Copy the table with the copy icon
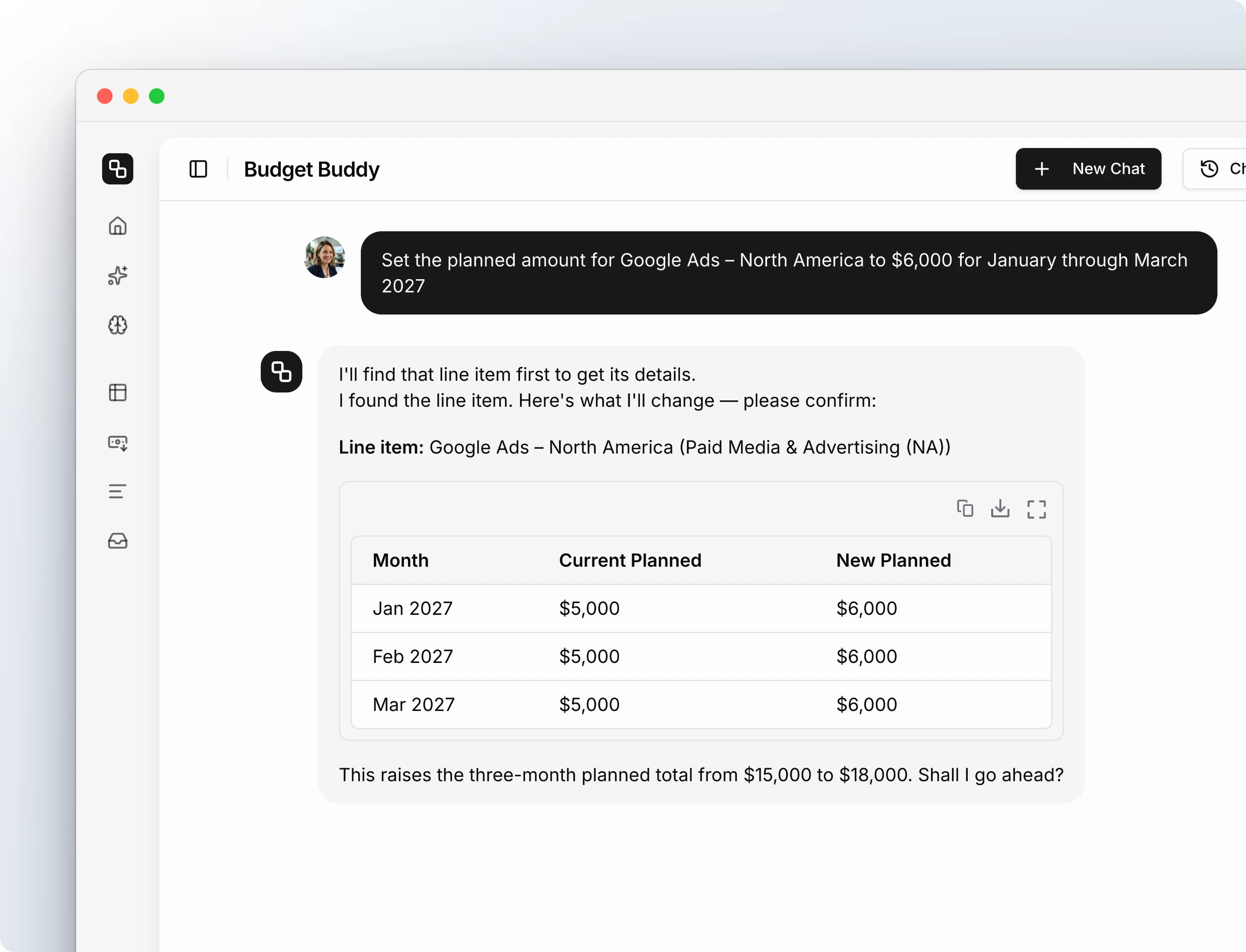Screen dimensions: 1246x952 click(964, 508)
